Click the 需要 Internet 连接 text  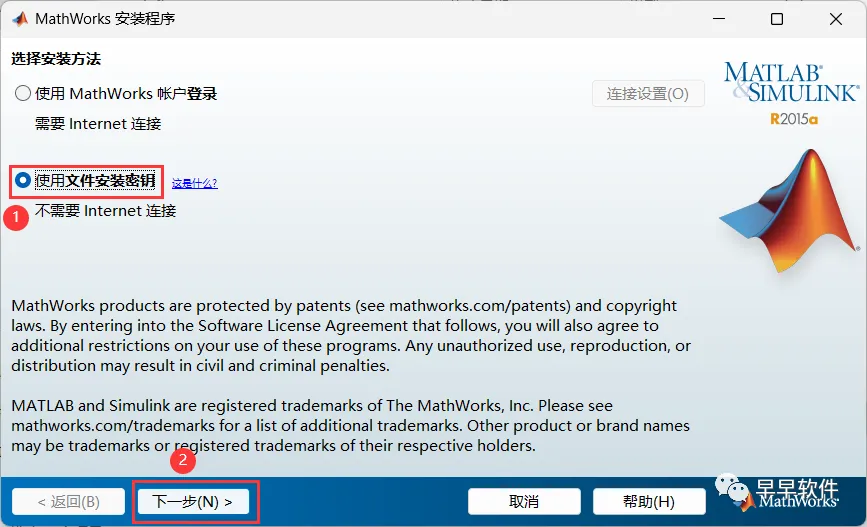(98, 124)
